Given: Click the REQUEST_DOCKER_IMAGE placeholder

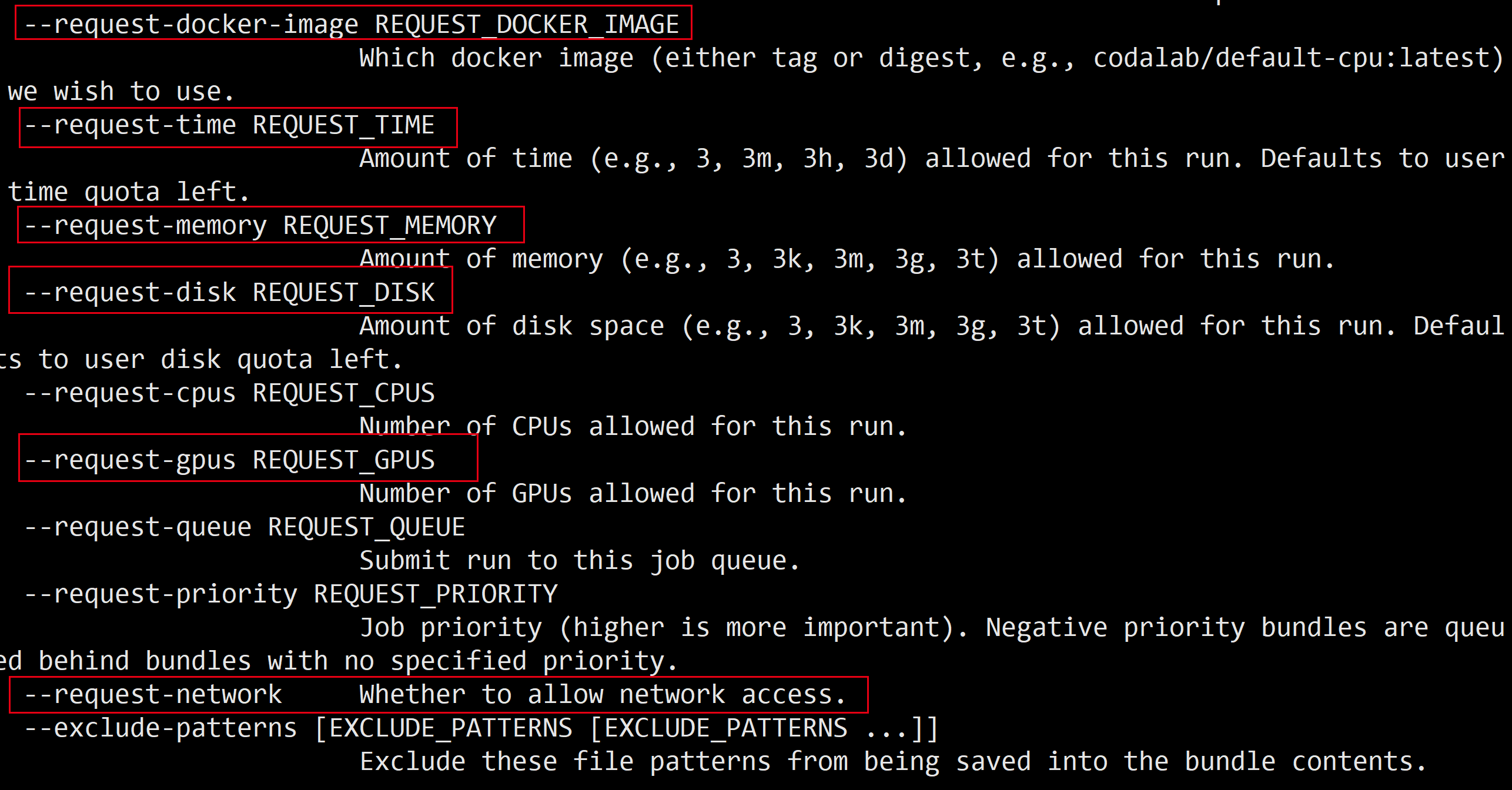Looking at the screenshot, I should [x=527, y=25].
